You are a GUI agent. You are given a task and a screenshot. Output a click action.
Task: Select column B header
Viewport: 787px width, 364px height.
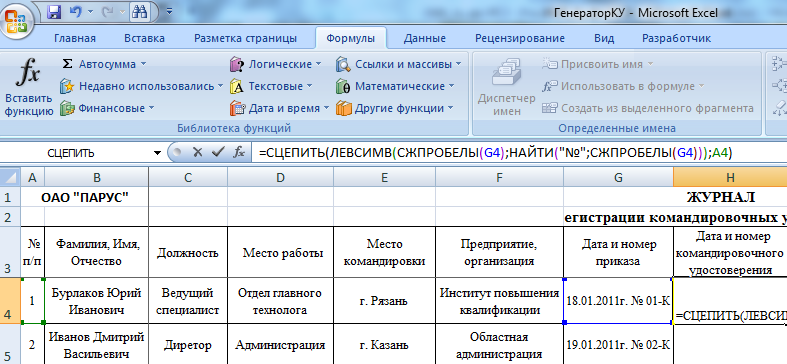click(97, 177)
